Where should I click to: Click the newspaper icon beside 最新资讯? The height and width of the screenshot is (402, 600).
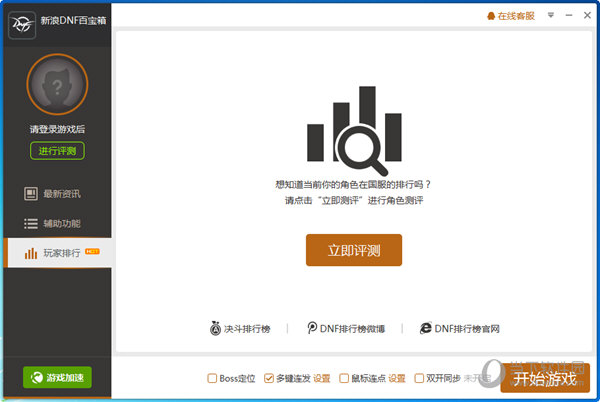coord(31,194)
